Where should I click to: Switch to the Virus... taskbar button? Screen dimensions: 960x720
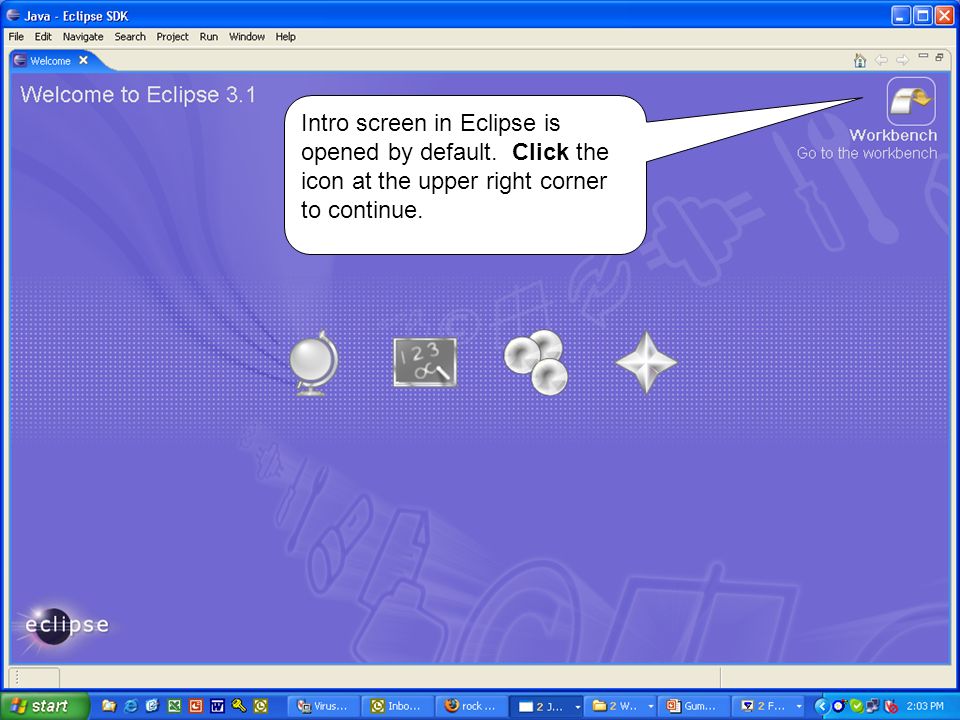click(x=323, y=706)
